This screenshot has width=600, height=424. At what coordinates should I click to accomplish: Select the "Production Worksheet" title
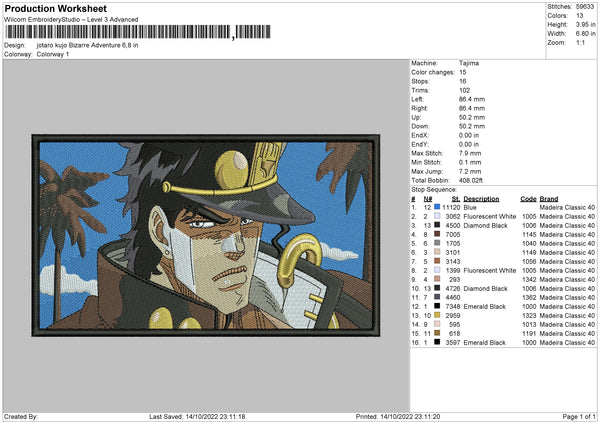[x=55, y=8]
